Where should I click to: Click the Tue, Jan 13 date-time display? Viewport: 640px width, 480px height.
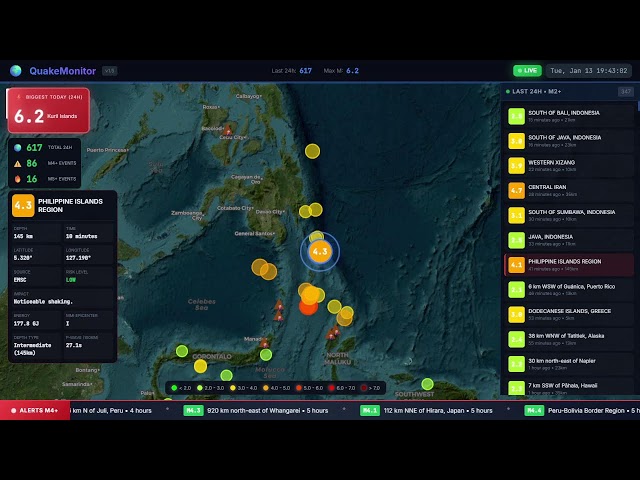589,71
